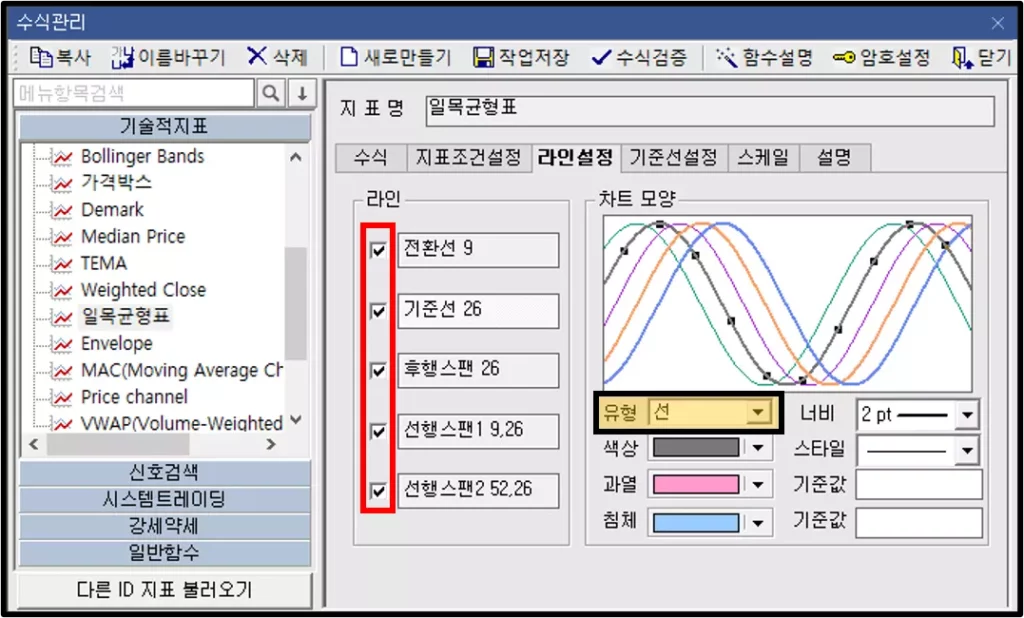The image size is (1024, 618).
Task: Click Bollinger Bands chart icon
Action: tap(62, 157)
